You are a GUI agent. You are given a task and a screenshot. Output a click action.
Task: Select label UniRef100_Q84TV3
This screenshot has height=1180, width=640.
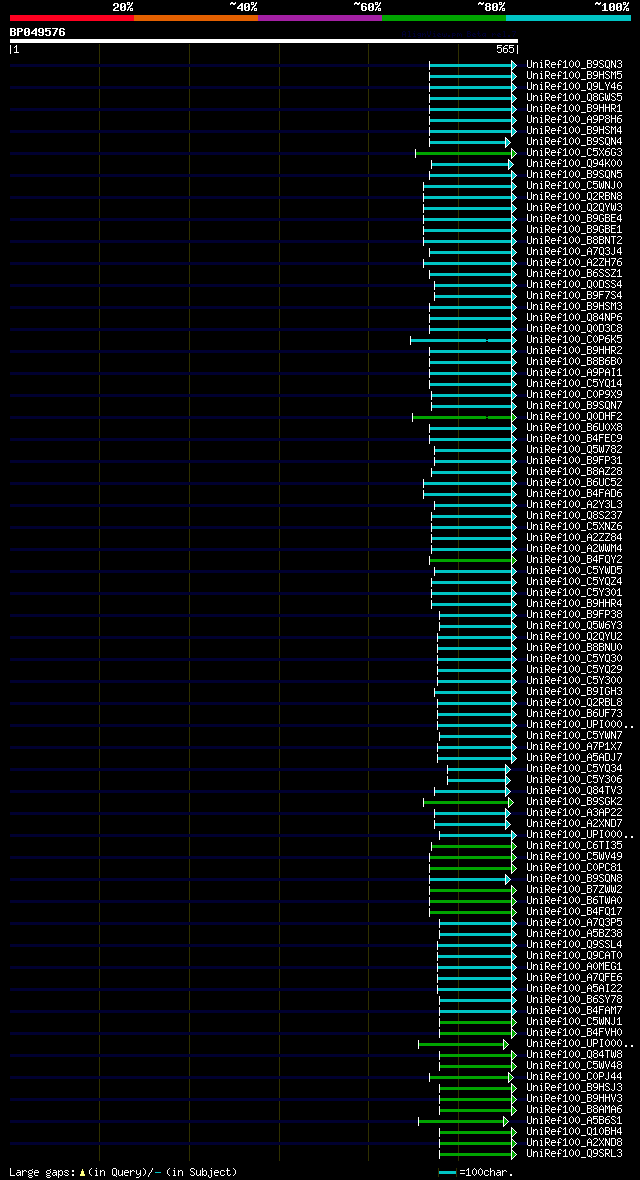(x=574, y=791)
